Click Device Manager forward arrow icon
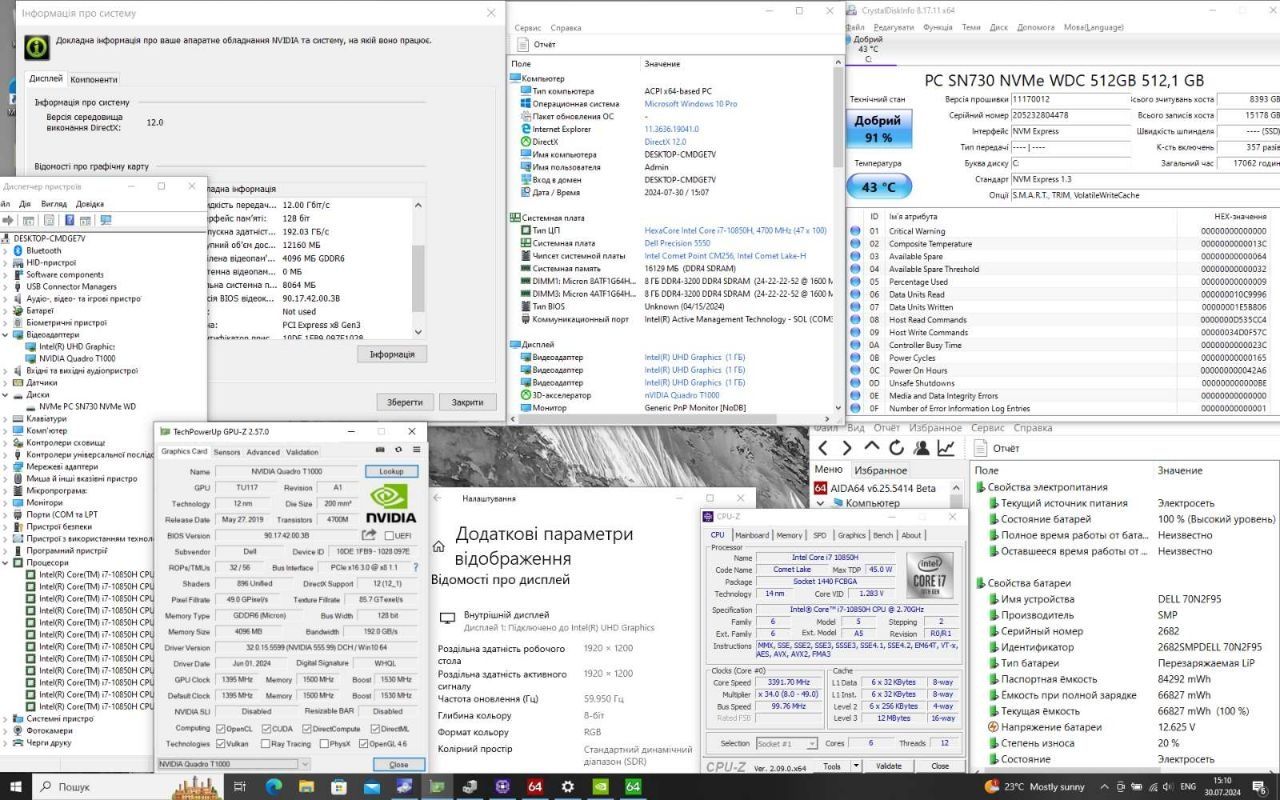This screenshot has width=1280, height=800. [8, 220]
